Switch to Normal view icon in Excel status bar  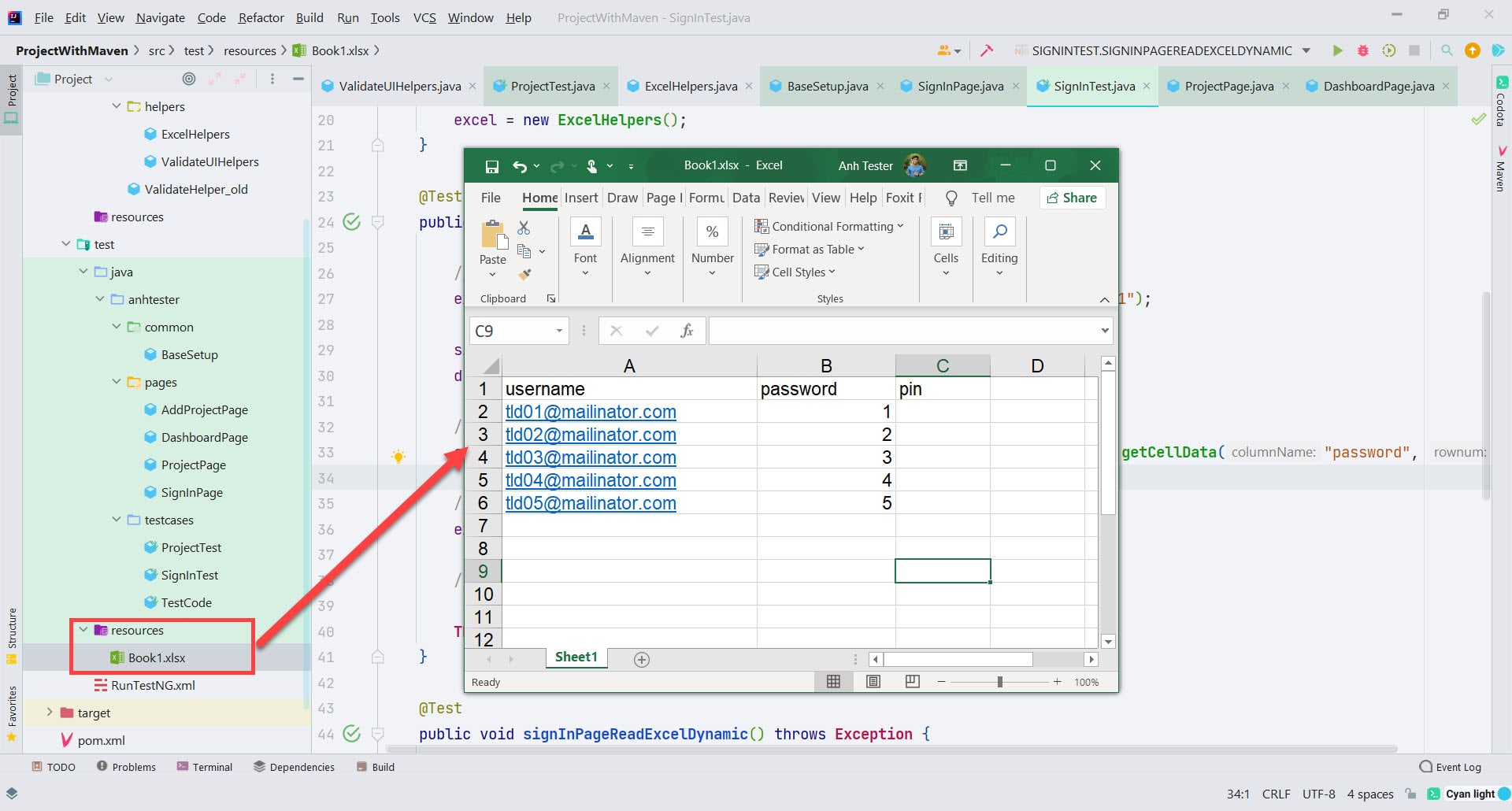[x=833, y=682]
